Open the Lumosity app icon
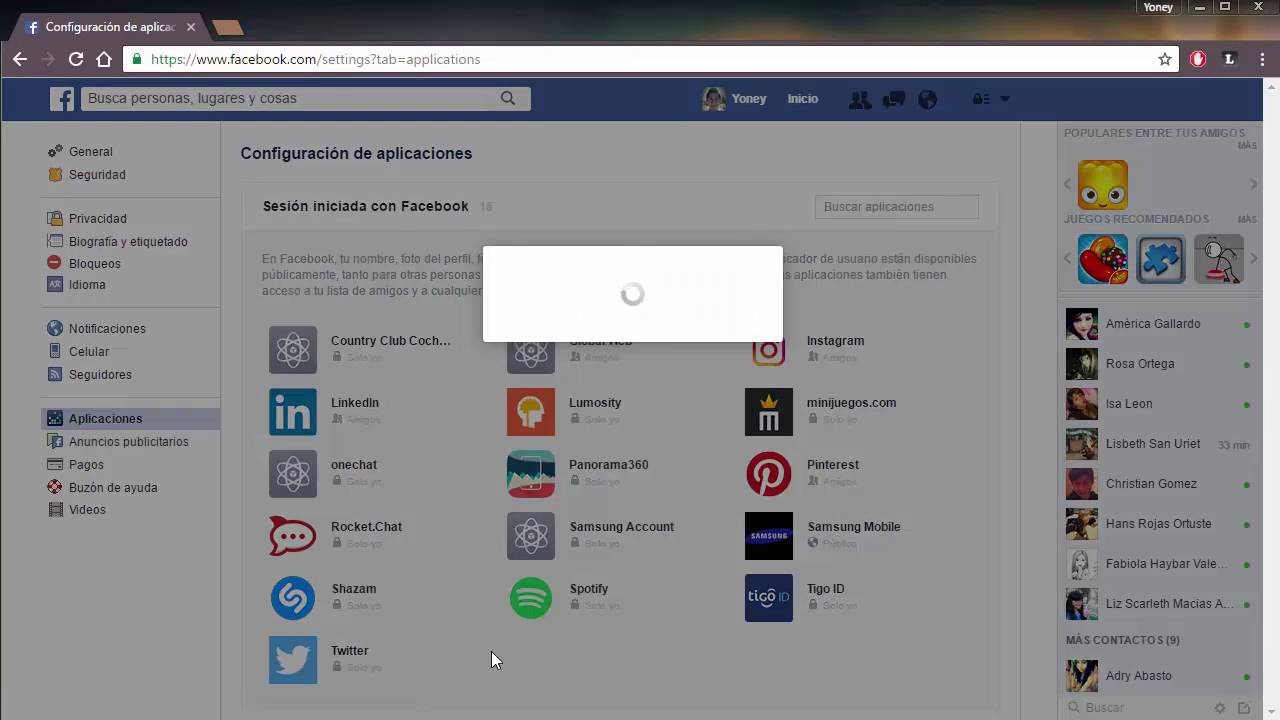 pyautogui.click(x=531, y=412)
